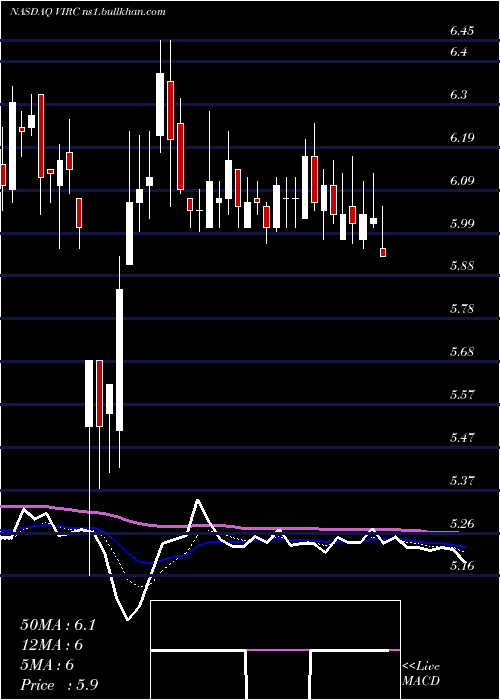Click the MACD histogram box outline

click(x=275, y=650)
